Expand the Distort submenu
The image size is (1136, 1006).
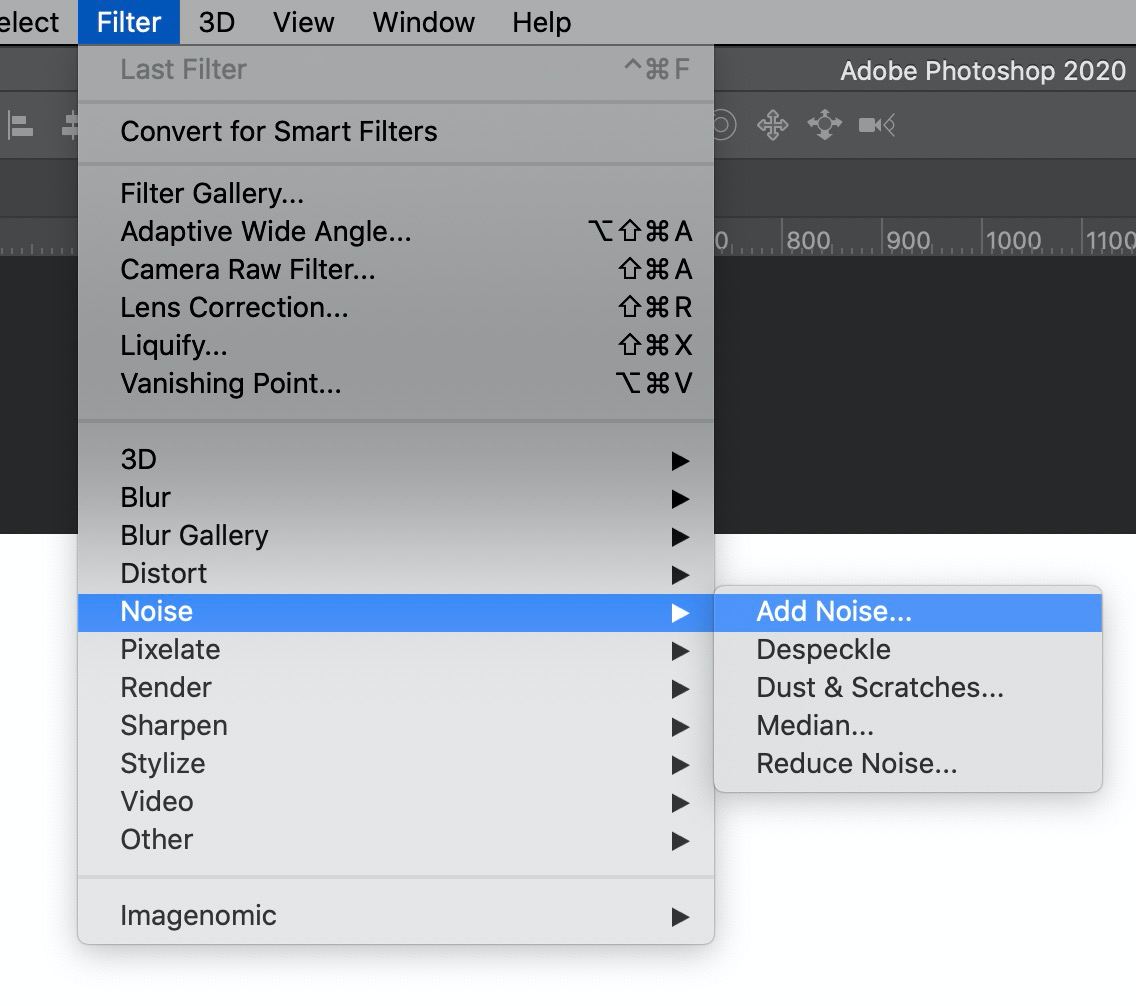click(x=396, y=574)
